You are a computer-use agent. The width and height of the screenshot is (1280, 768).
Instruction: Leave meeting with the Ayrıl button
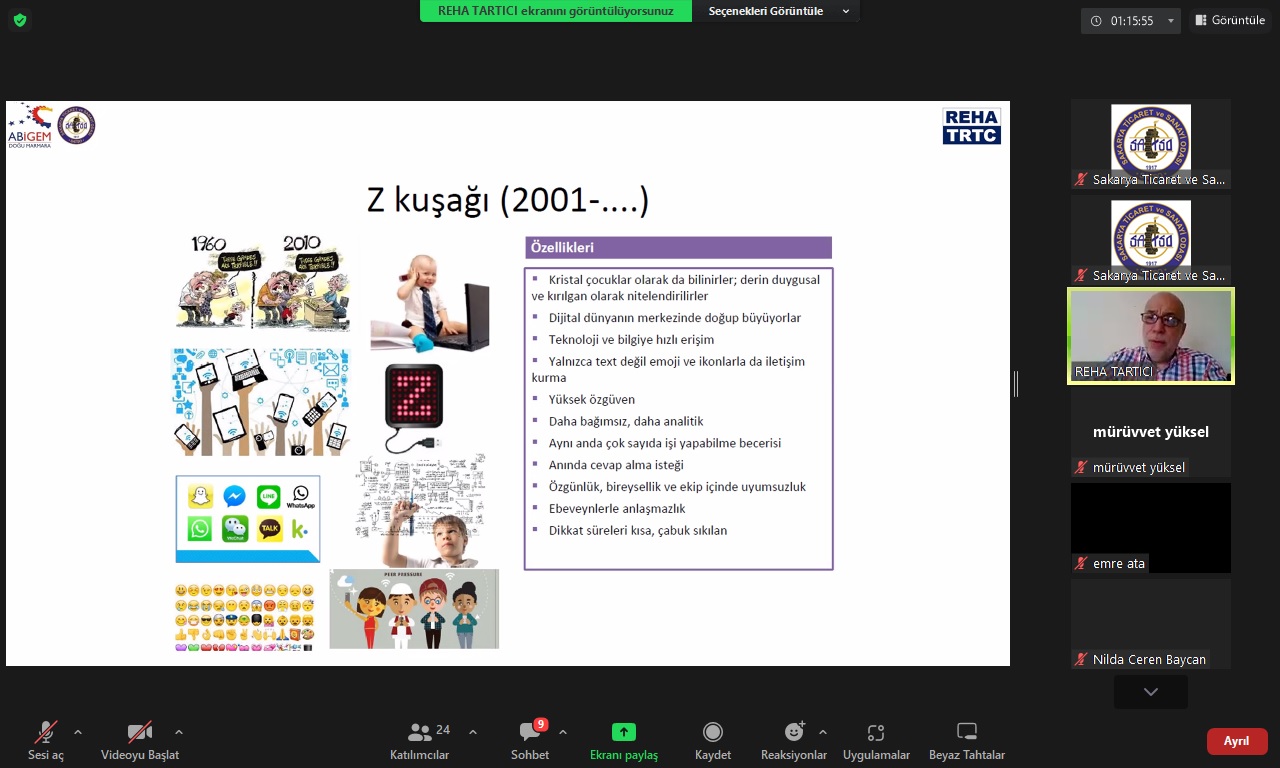(1237, 741)
